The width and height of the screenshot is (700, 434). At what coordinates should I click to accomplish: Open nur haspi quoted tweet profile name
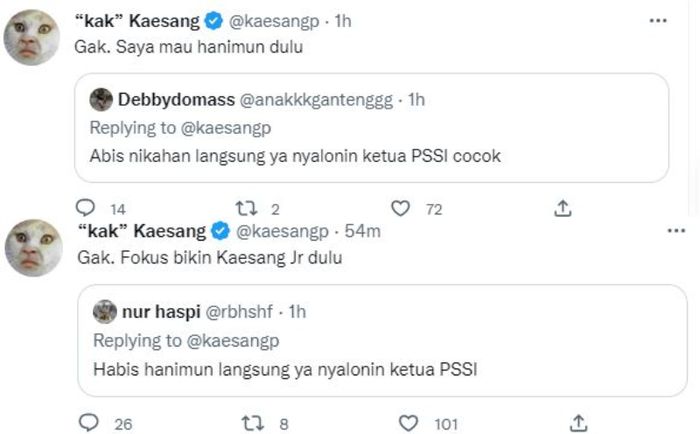158,312
